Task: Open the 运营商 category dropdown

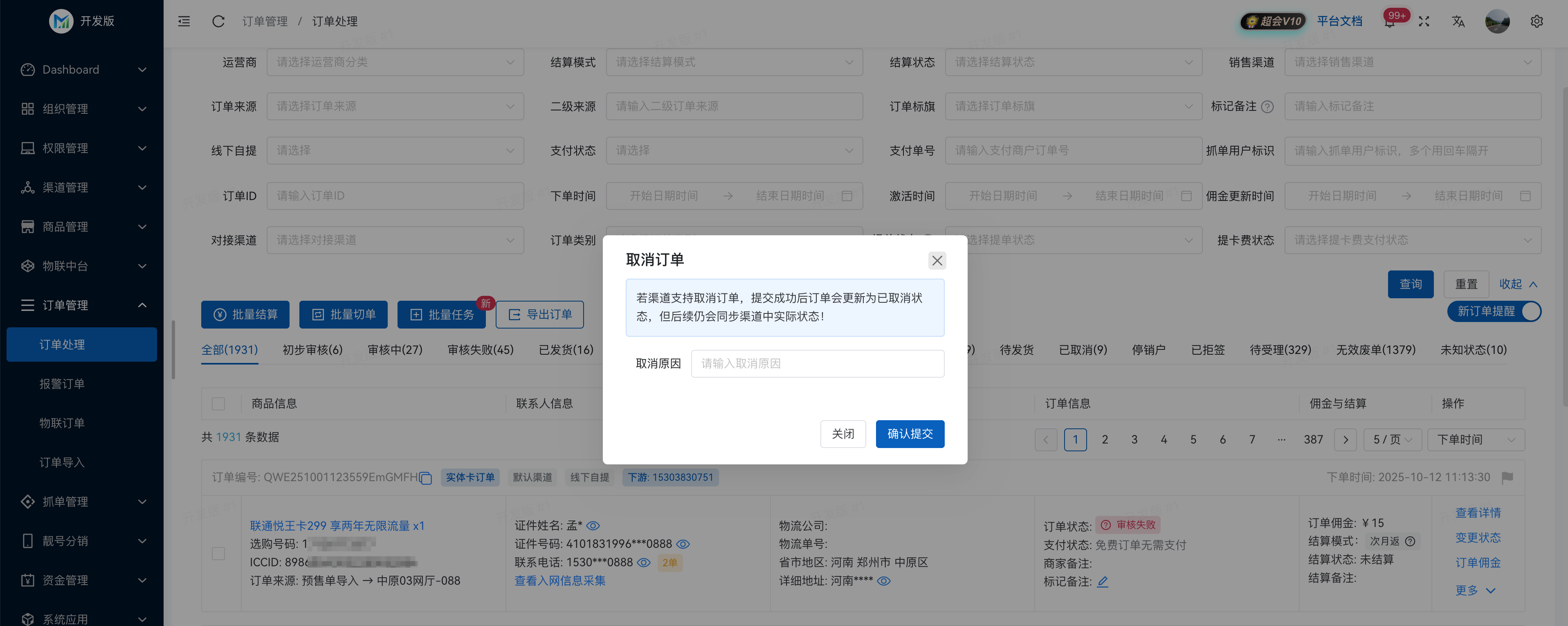Action: pyautogui.click(x=395, y=61)
